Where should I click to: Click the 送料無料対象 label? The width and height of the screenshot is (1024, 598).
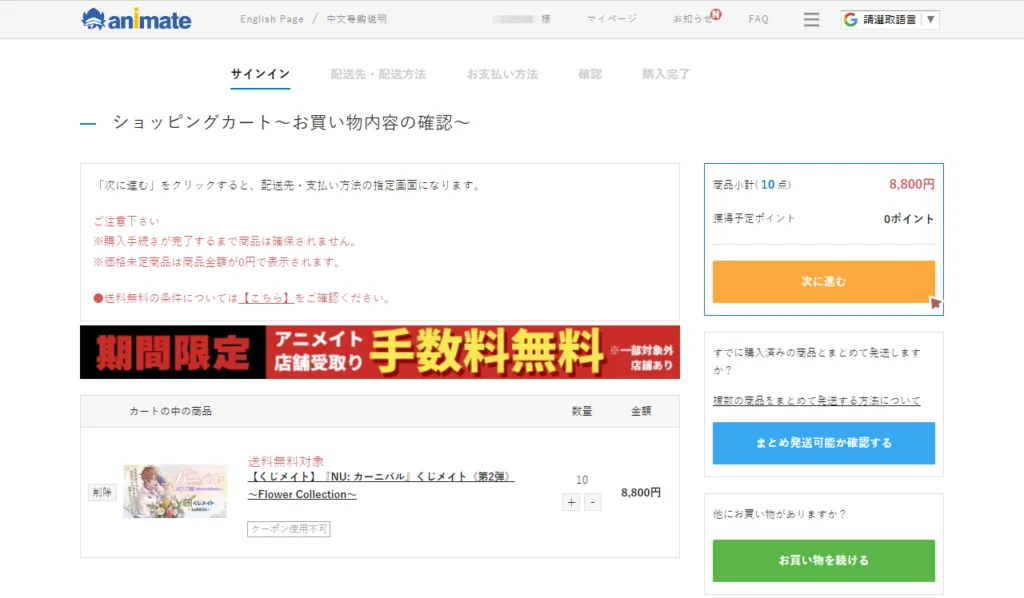285,461
